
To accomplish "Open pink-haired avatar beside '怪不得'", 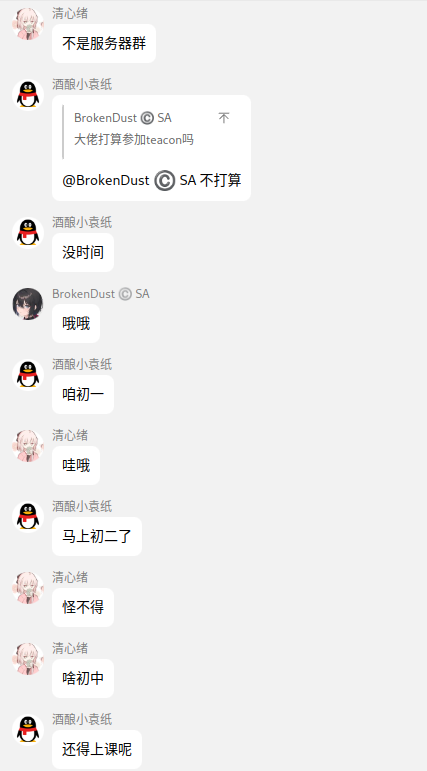I will (x=28, y=588).
